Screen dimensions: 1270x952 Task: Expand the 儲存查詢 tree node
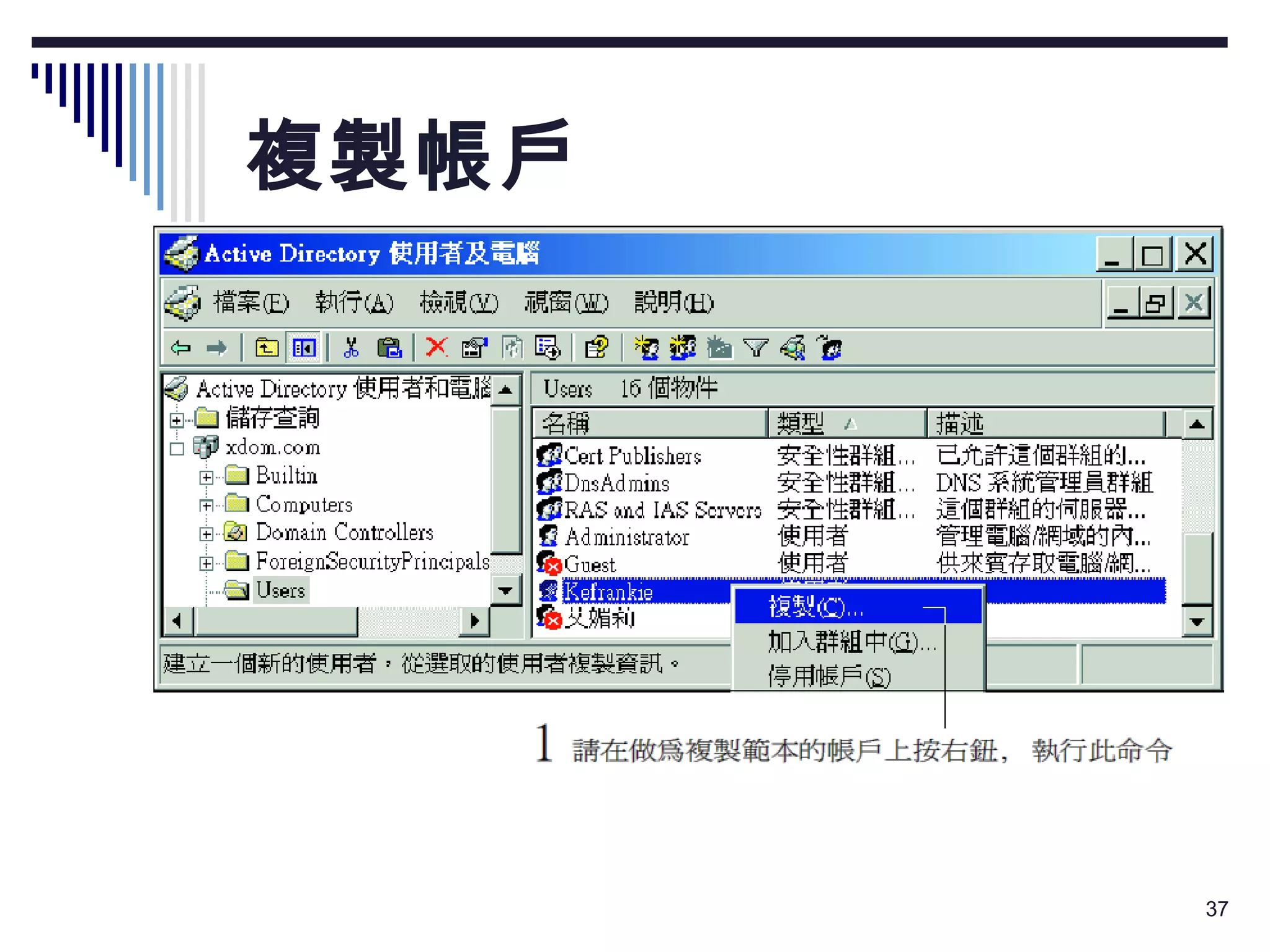(x=177, y=421)
